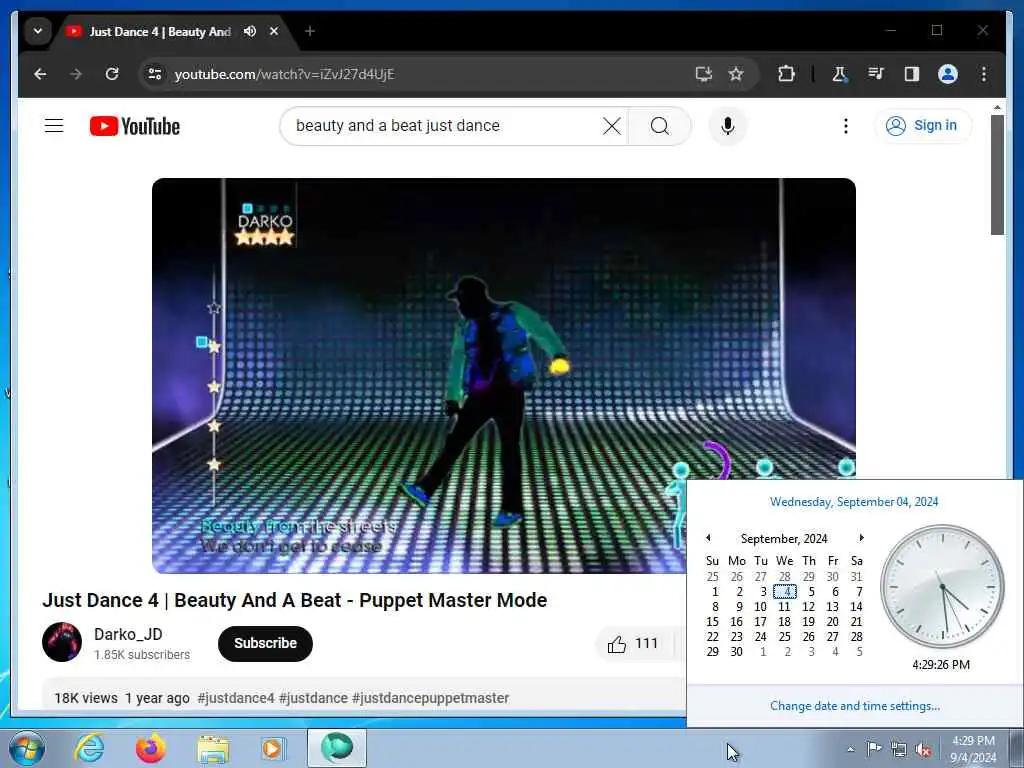Open the YouTube settings three-dot menu
Viewport: 1024px width, 768px height.
pyautogui.click(x=846, y=125)
